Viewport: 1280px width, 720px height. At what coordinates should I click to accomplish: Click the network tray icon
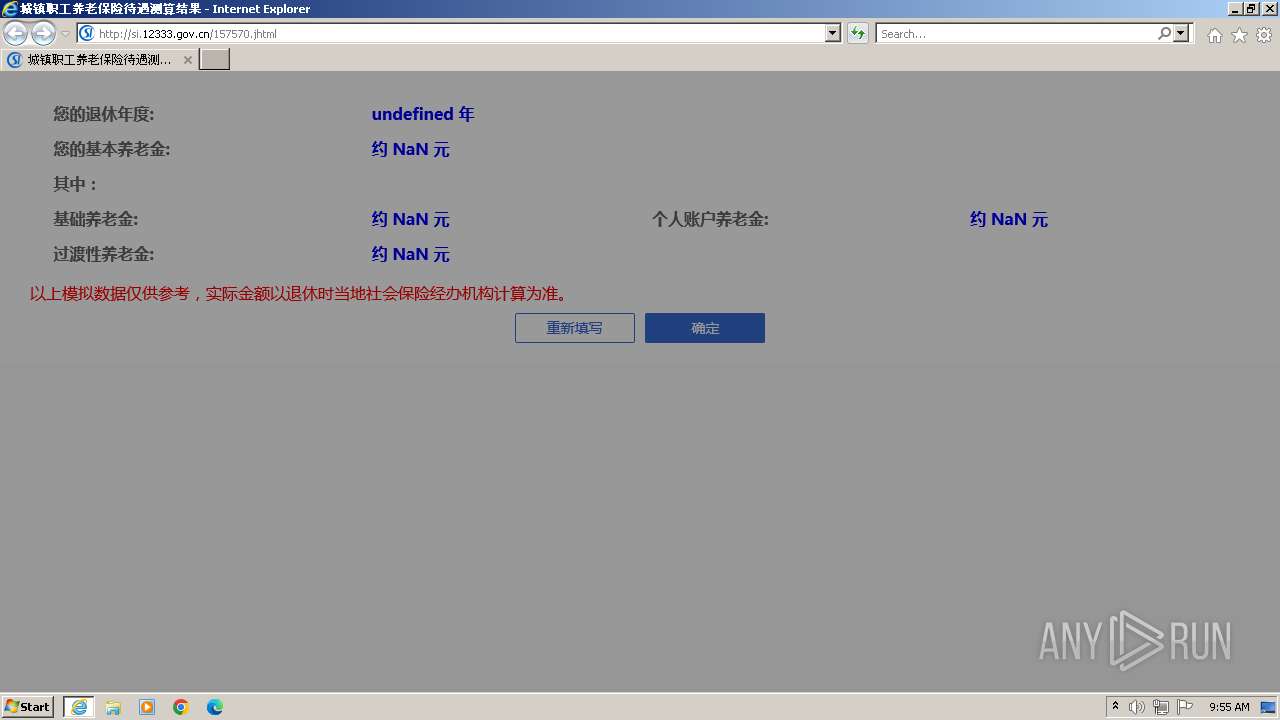click(1161, 707)
